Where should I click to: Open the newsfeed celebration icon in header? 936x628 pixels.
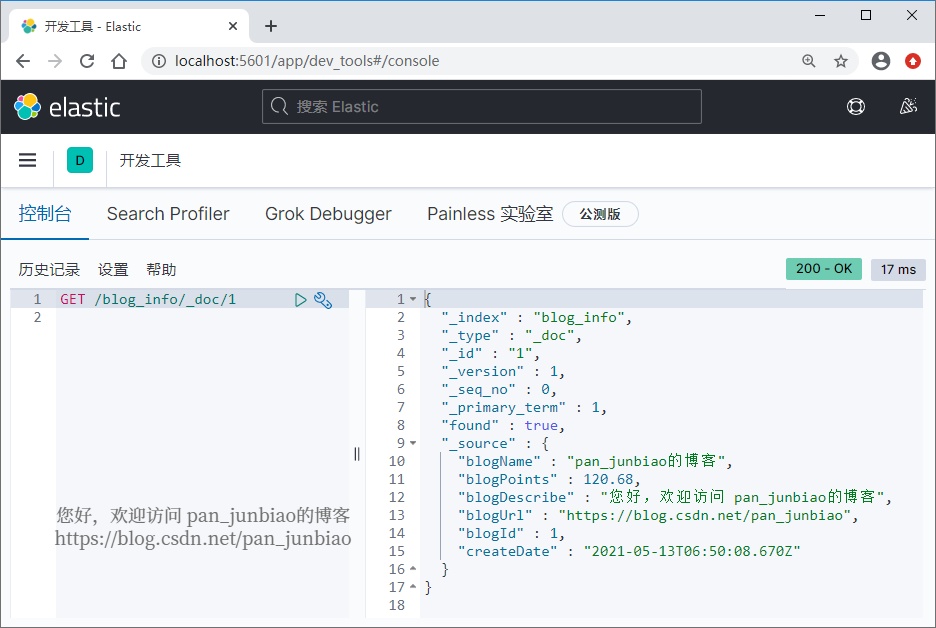pyautogui.click(x=908, y=107)
